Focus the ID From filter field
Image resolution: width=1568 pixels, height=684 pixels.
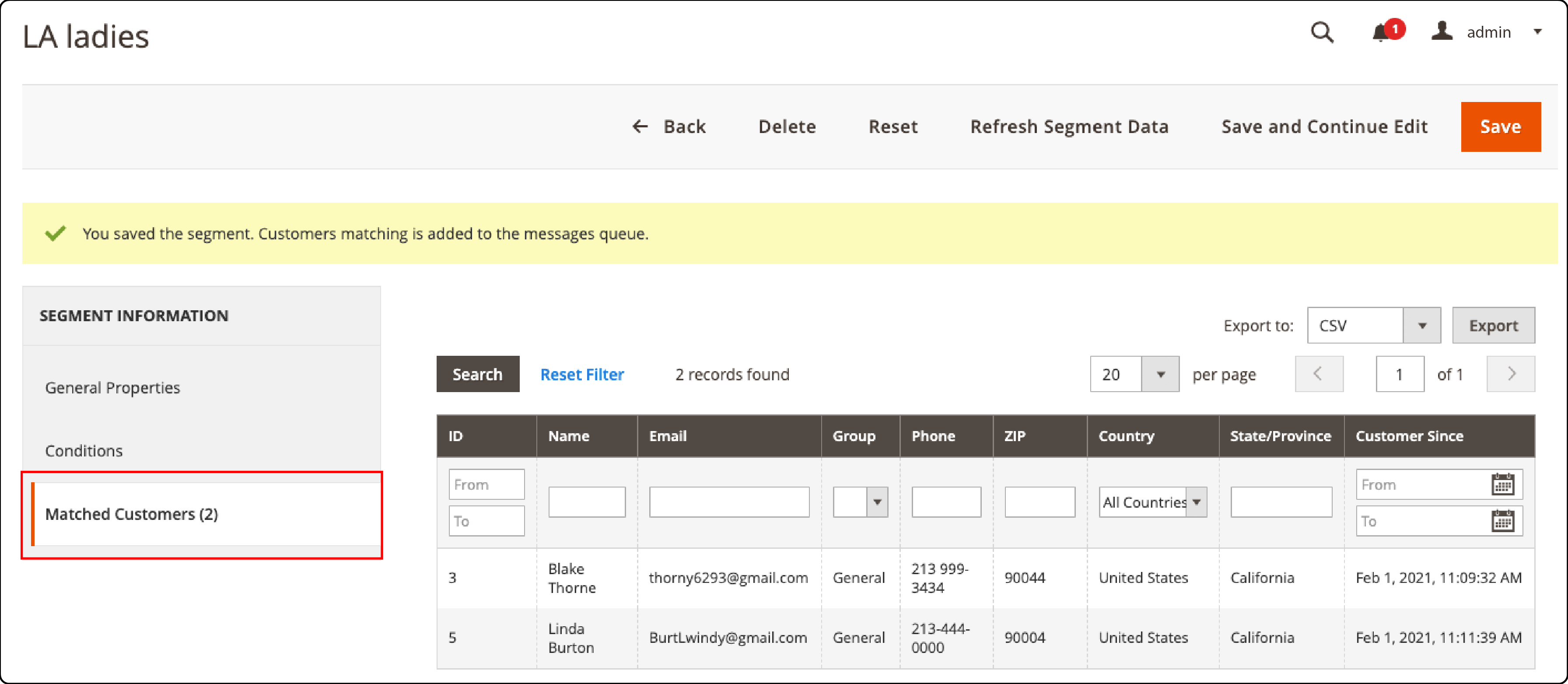486,485
